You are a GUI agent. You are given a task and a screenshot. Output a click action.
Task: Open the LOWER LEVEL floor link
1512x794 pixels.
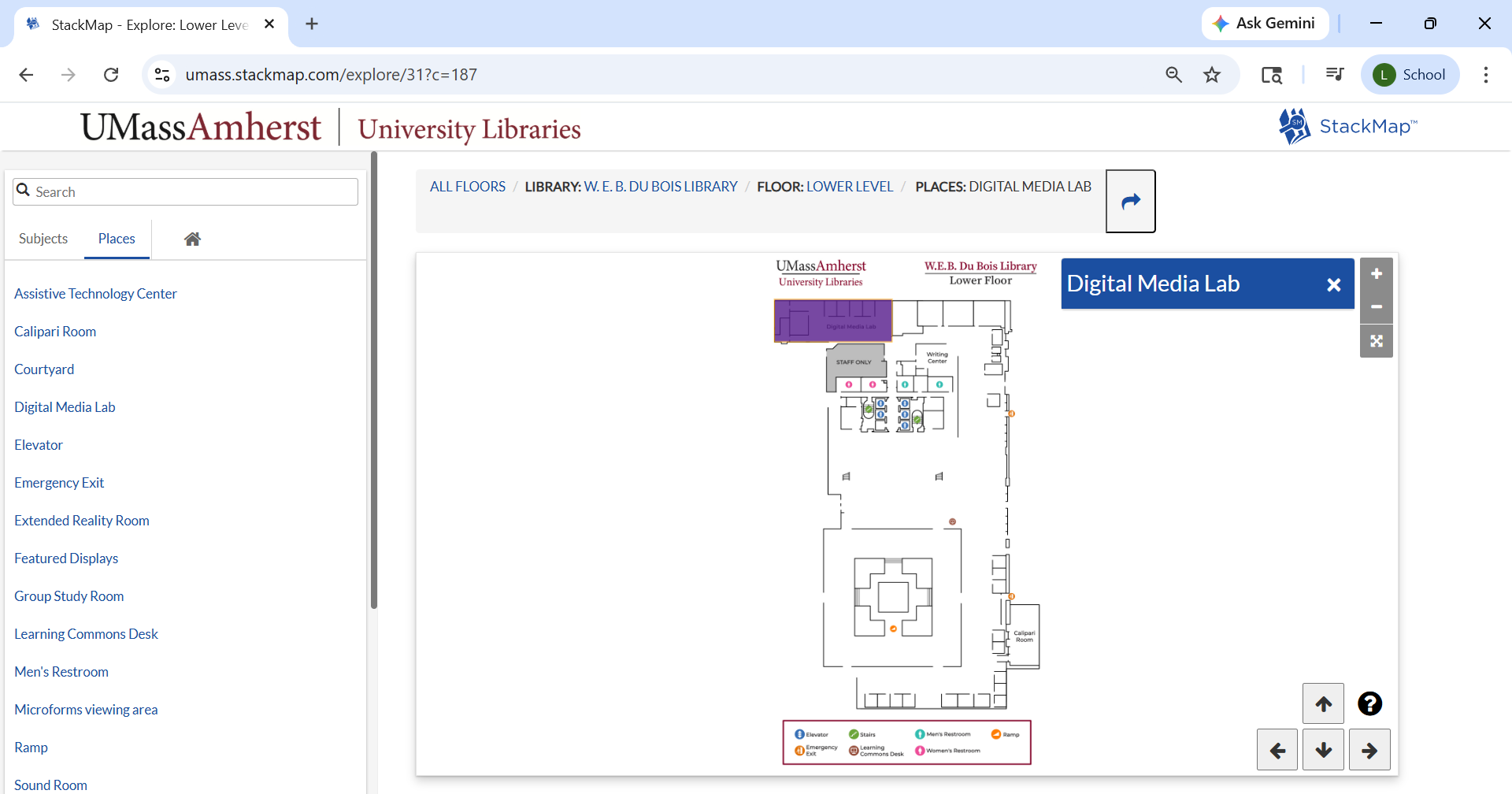(x=850, y=187)
